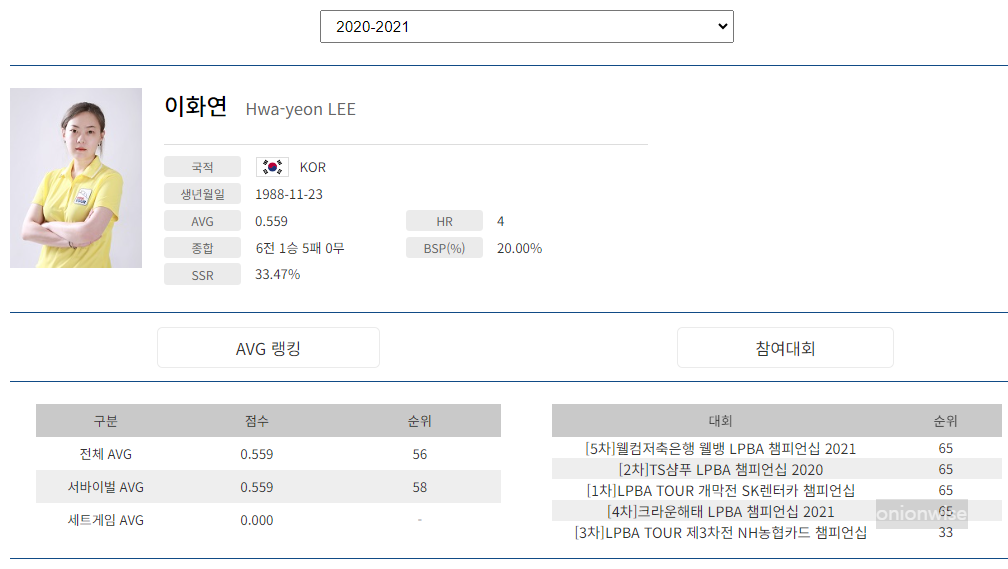Click the 국적 label
The width and height of the screenshot is (1008, 569).
(x=202, y=167)
